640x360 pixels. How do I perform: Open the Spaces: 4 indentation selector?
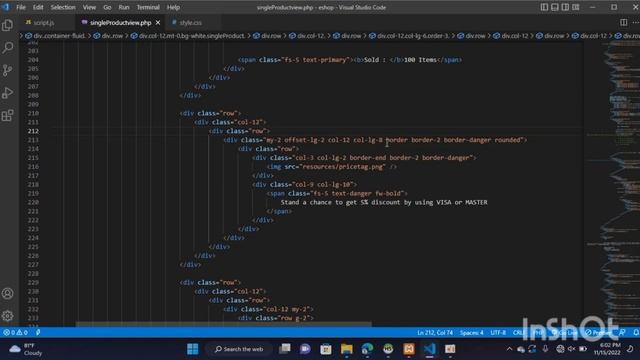[x=471, y=333]
